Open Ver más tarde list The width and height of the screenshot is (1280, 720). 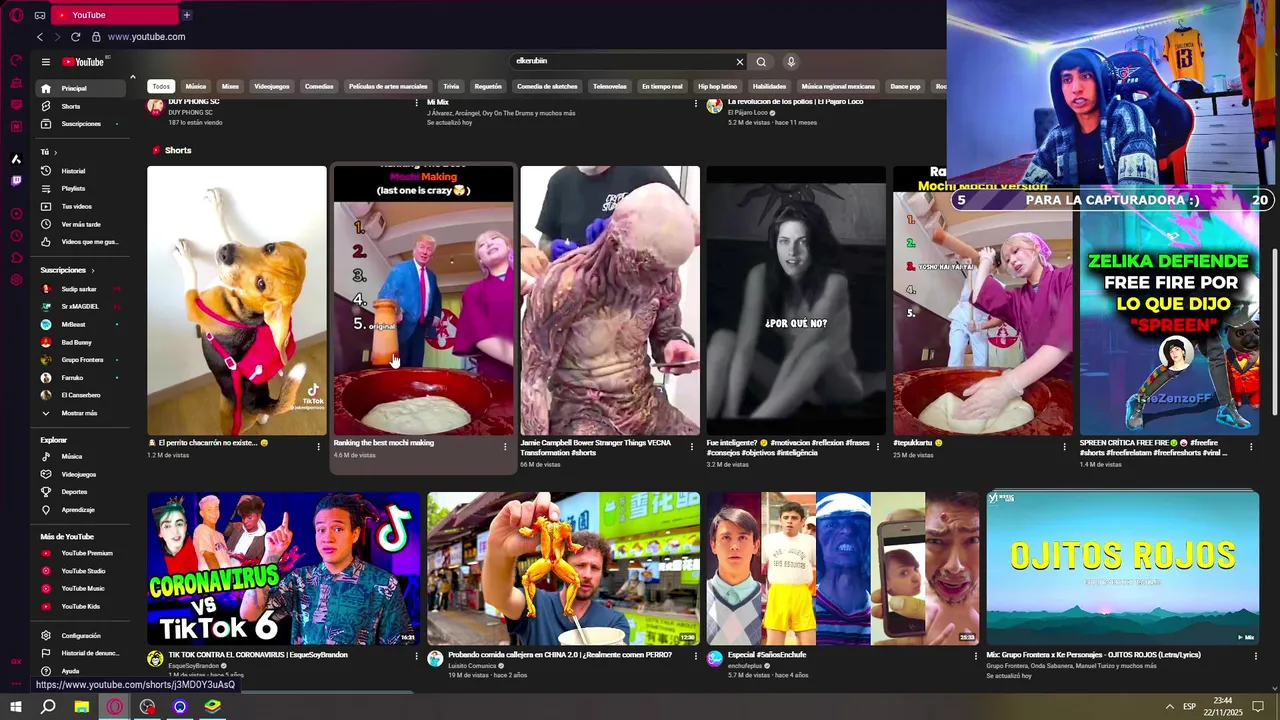pos(80,224)
